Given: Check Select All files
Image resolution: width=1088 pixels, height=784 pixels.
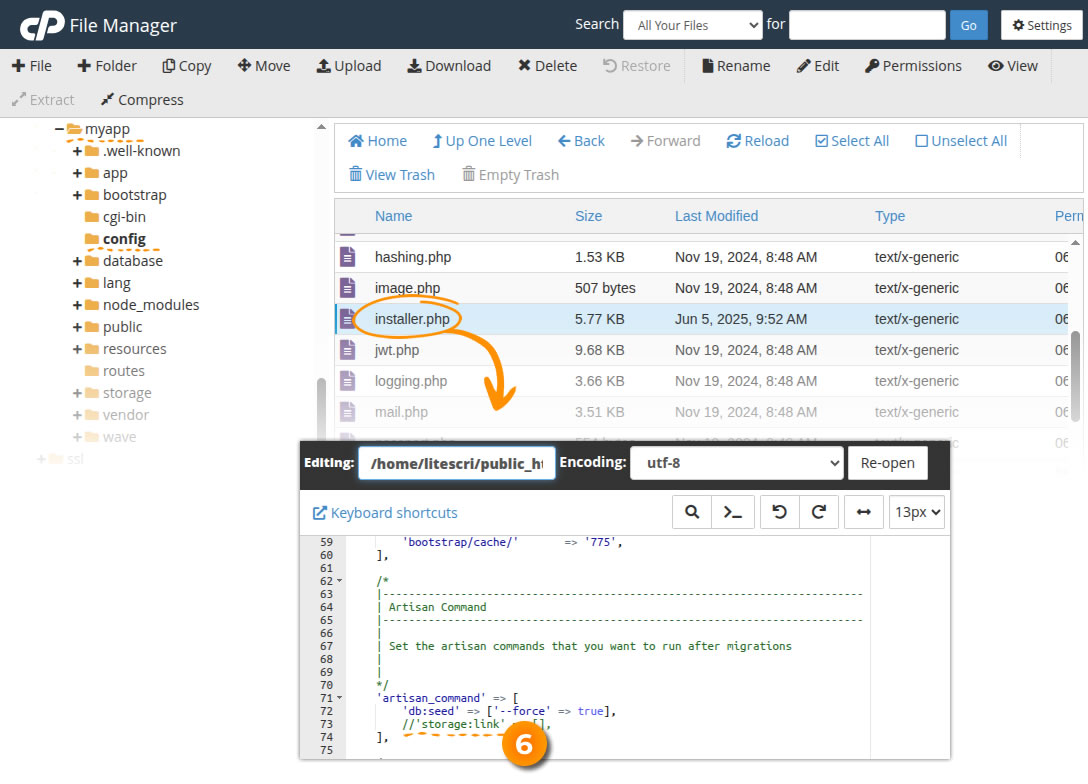Looking at the screenshot, I should click(852, 141).
